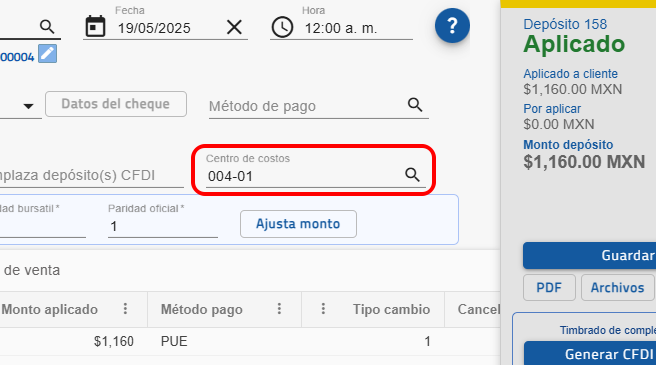Open column menu left of Tipo cambio
656x365 pixels.
click(x=323, y=309)
